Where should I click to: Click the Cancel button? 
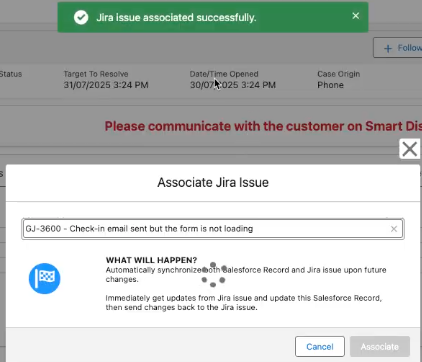[x=320, y=347]
